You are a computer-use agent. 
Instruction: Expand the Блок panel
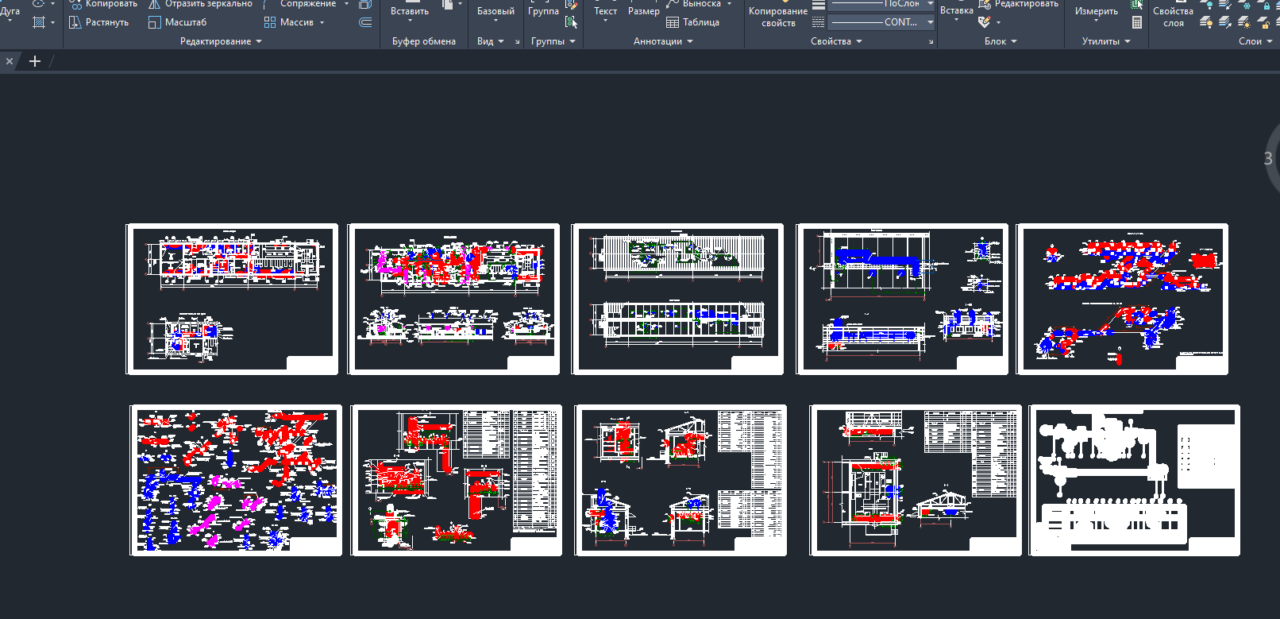click(1000, 41)
